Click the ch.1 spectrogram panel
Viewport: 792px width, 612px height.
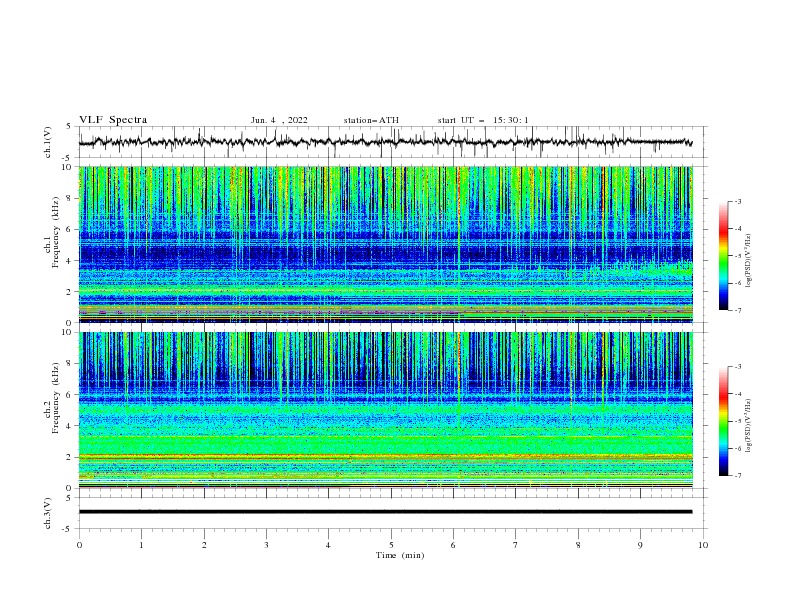coord(385,244)
